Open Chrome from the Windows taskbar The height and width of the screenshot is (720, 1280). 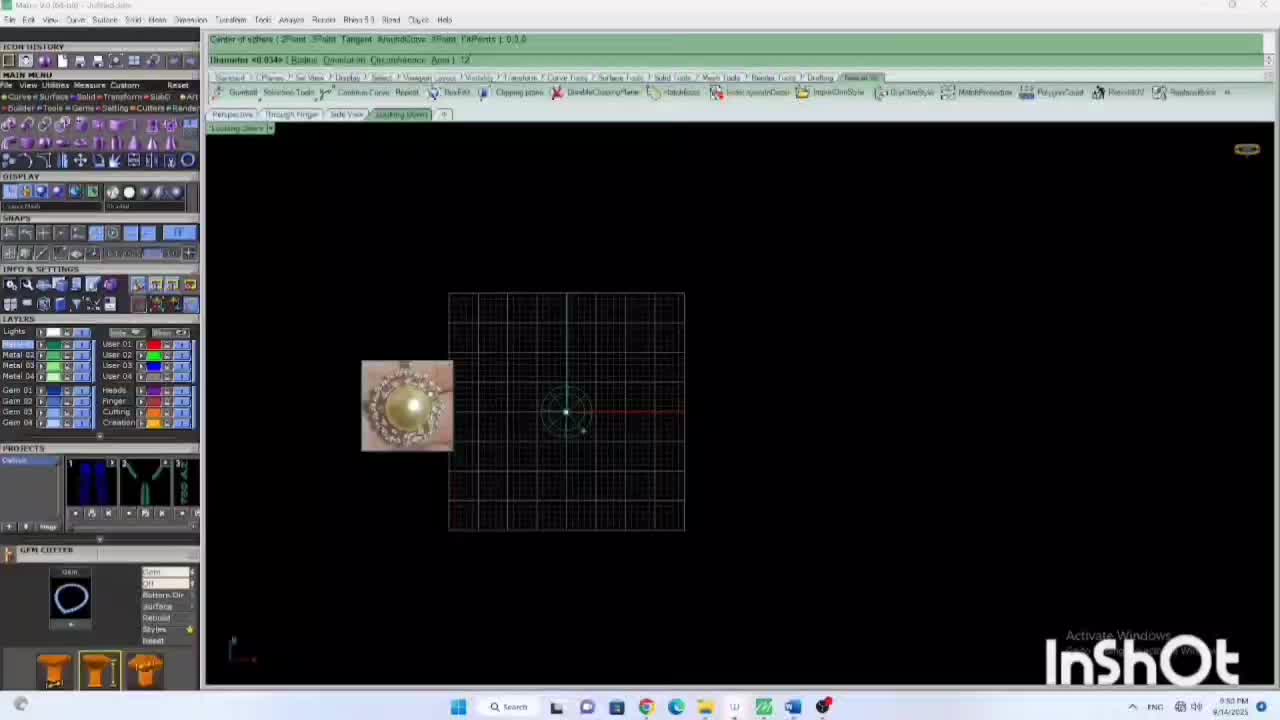point(646,707)
